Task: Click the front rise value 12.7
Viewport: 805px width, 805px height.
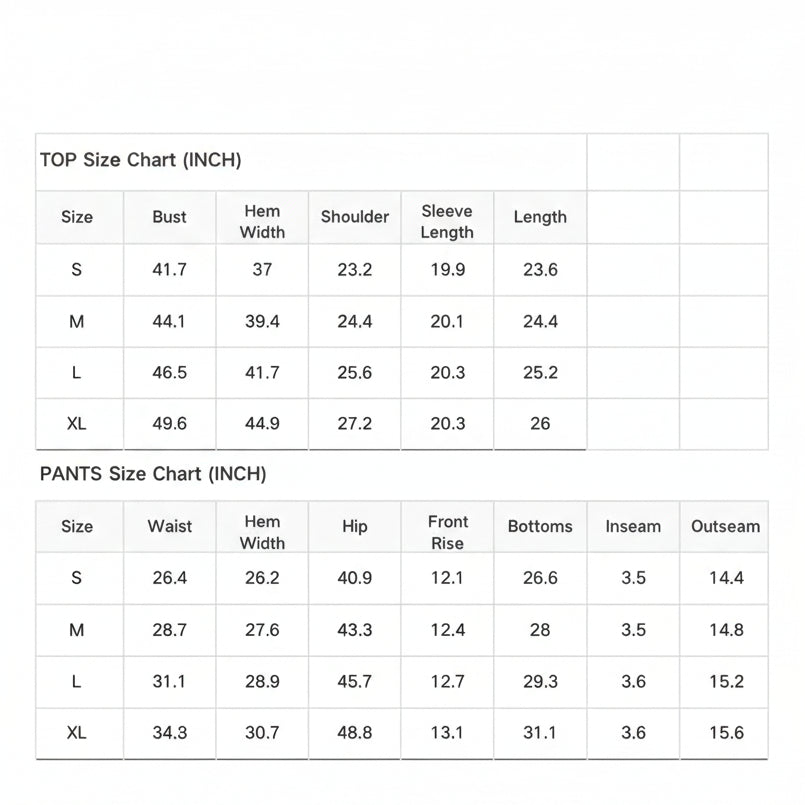Action: pos(448,682)
